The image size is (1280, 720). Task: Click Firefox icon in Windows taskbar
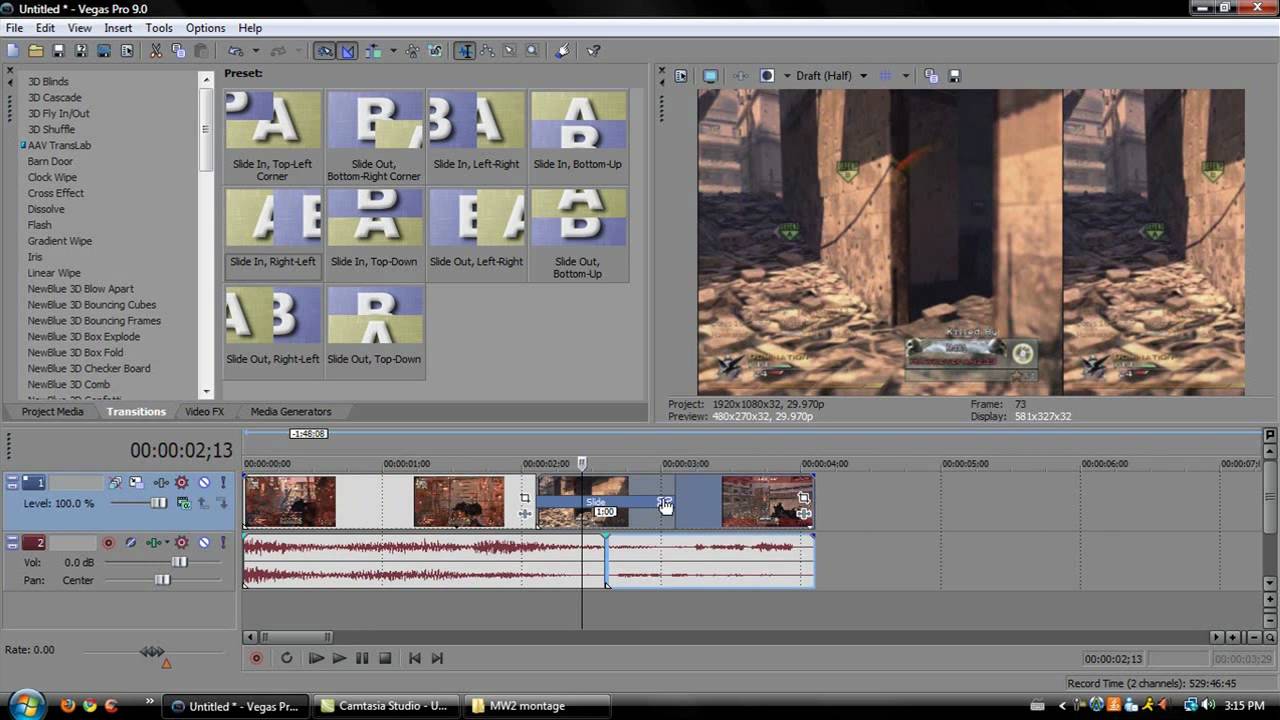point(67,705)
